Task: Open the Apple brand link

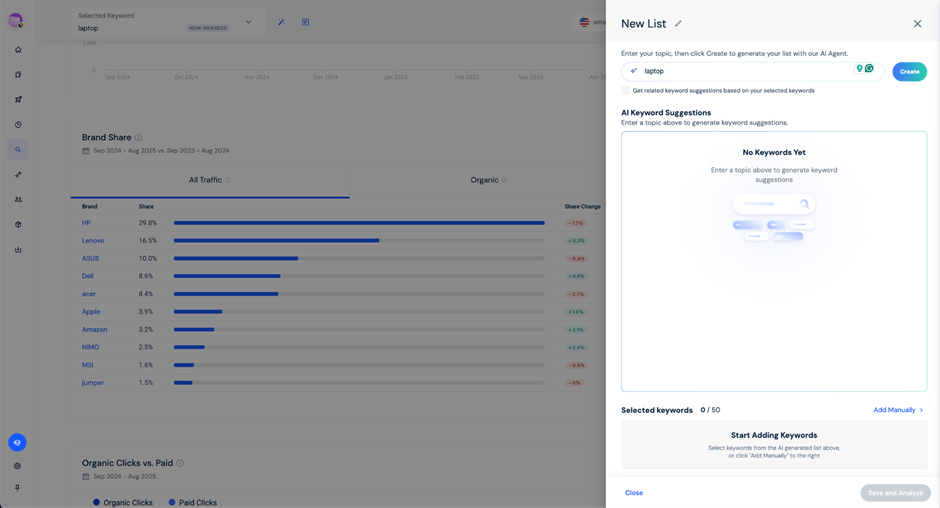Action: pos(91,312)
